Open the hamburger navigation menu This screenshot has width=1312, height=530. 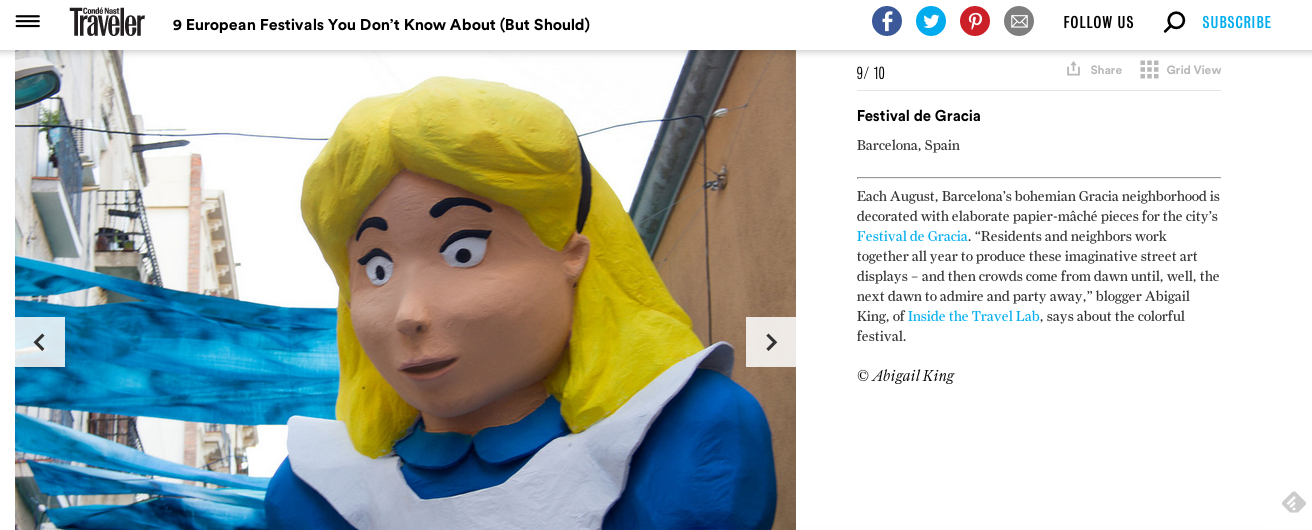point(28,21)
